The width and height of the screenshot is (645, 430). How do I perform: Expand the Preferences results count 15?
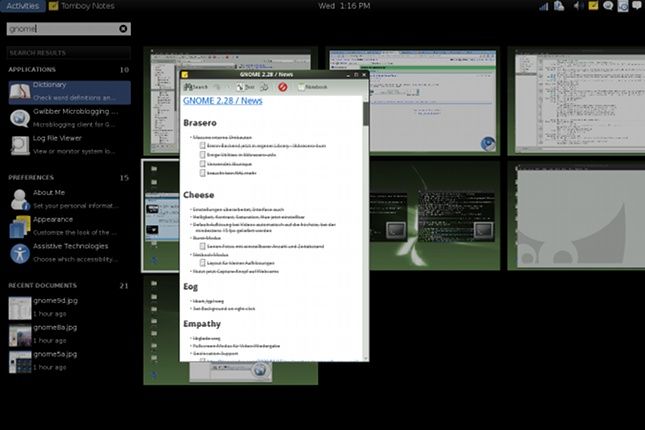click(124, 178)
